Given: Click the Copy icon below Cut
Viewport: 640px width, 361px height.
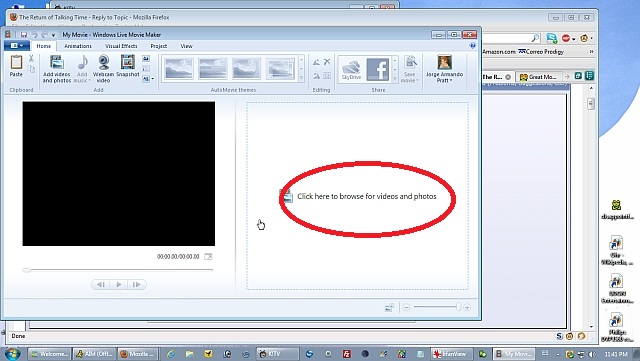Looking at the screenshot, I should (x=31, y=69).
